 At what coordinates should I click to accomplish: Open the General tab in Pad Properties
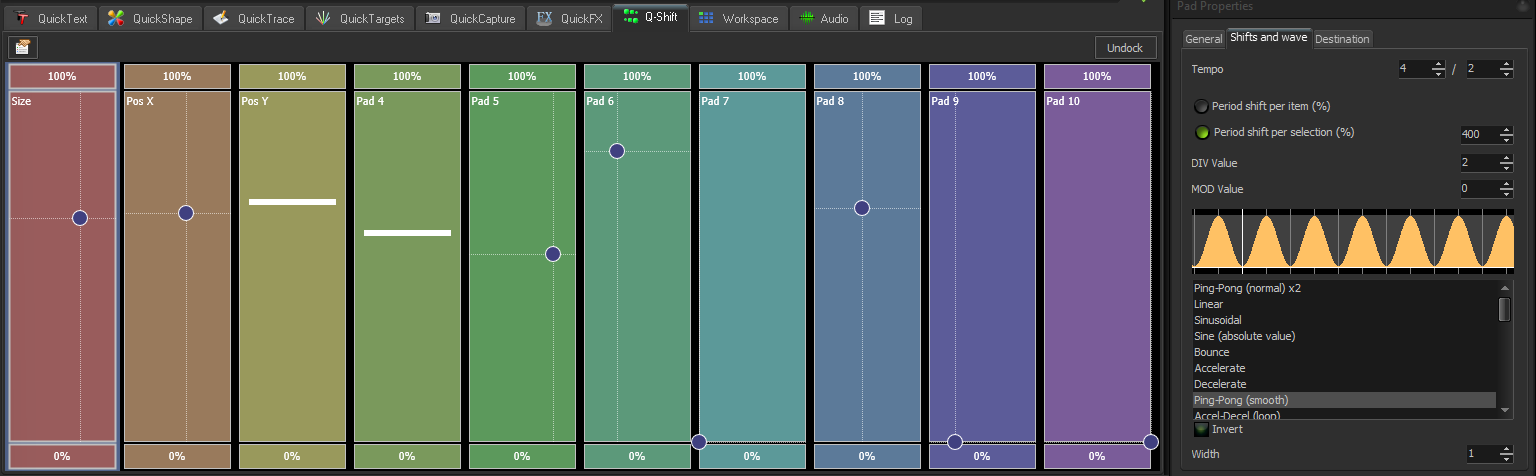(x=1203, y=39)
